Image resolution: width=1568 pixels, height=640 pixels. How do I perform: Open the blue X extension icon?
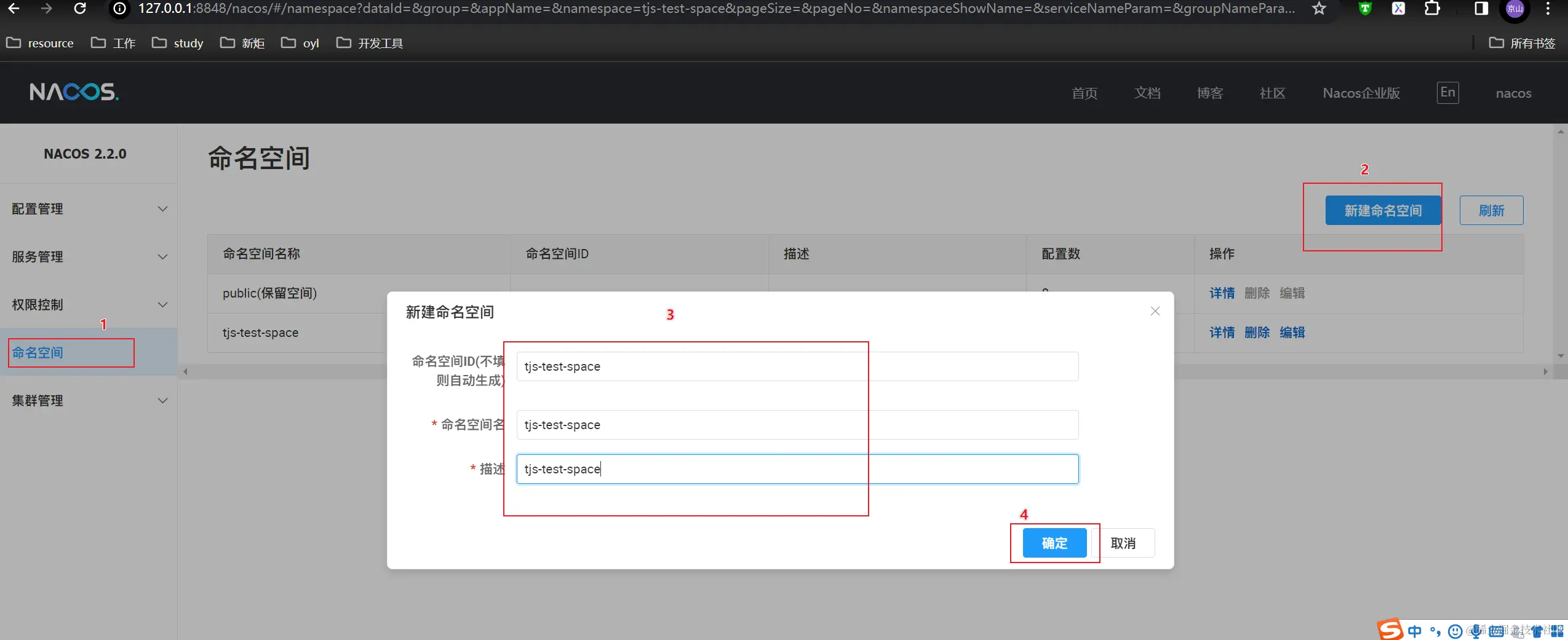tap(1398, 9)
